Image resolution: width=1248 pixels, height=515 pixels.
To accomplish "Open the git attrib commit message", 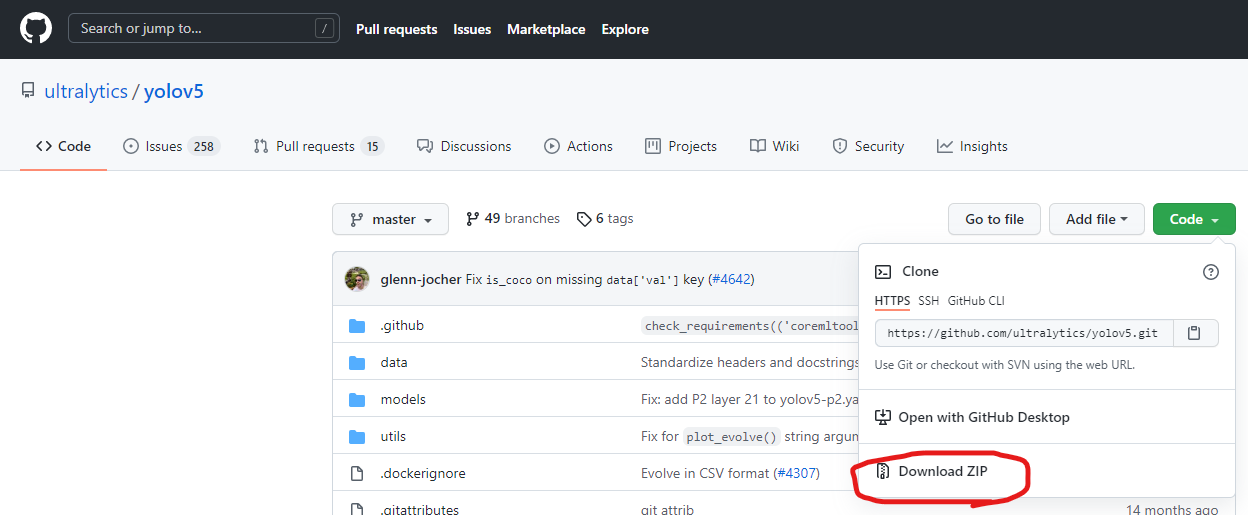I will pyautogui.click(x=667, y=509).
